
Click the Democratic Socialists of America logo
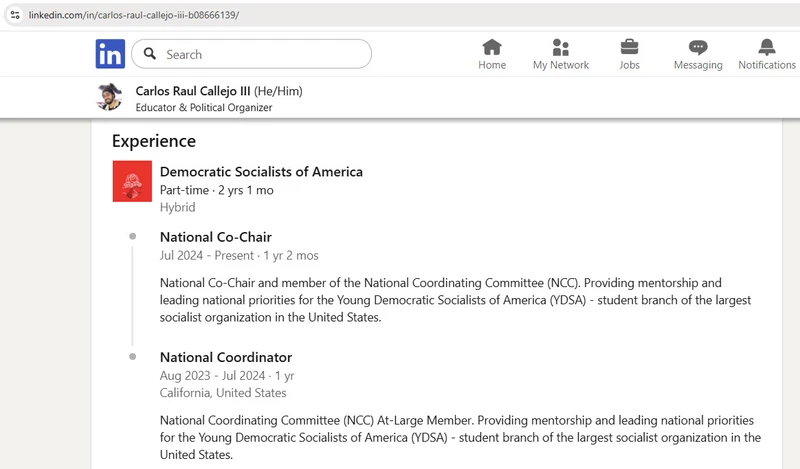coord(132,181)
